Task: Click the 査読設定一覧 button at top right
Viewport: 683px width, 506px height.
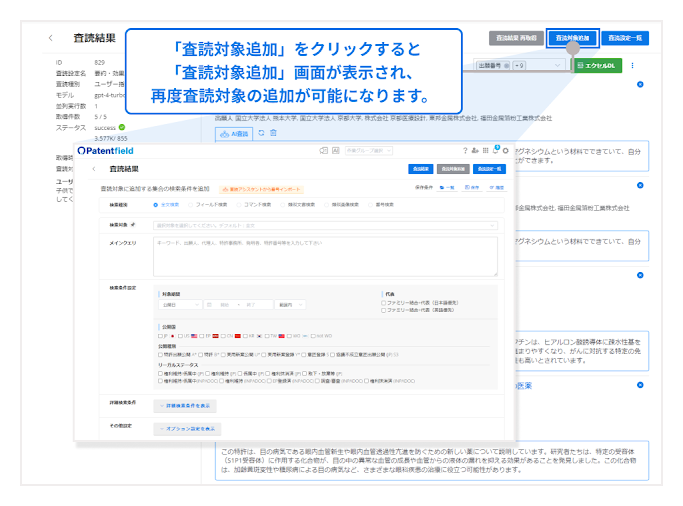Action: pyautogui.click(x=626, y=38)
